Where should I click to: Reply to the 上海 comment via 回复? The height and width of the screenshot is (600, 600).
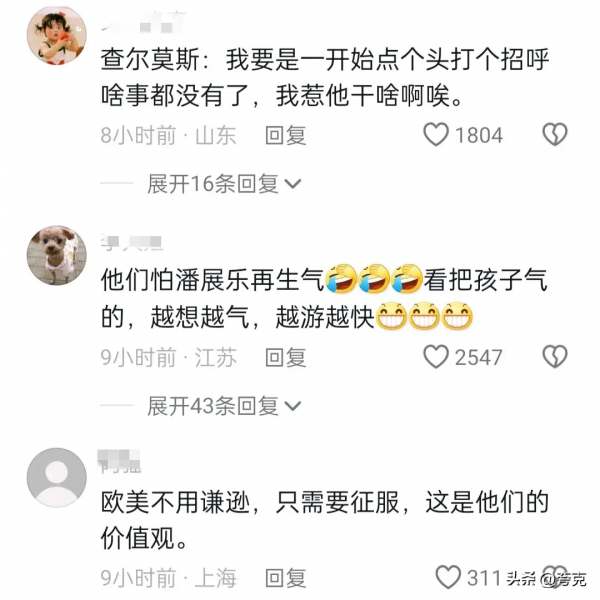pos(286,578)
